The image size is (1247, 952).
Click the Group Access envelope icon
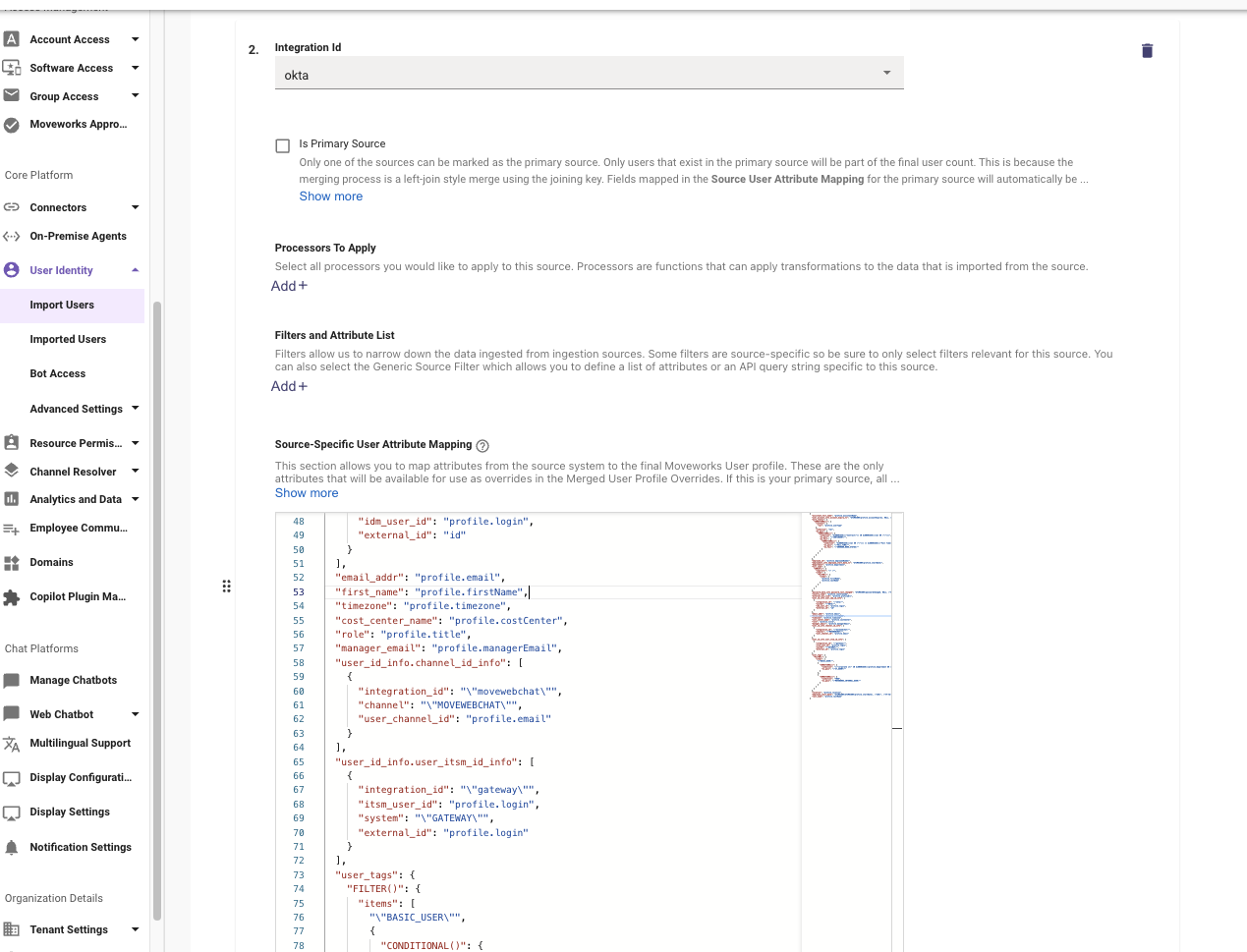[x=12, y=95]
